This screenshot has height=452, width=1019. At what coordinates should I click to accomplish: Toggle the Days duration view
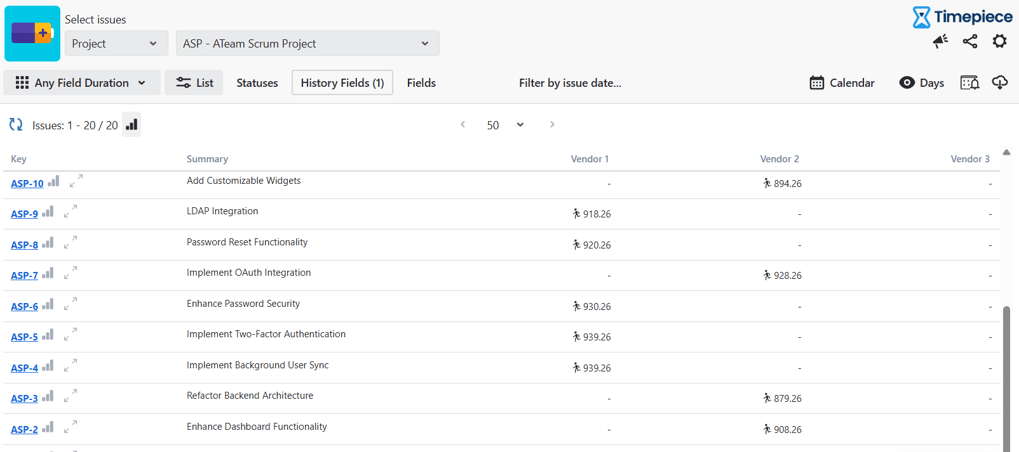coord(922,83)
